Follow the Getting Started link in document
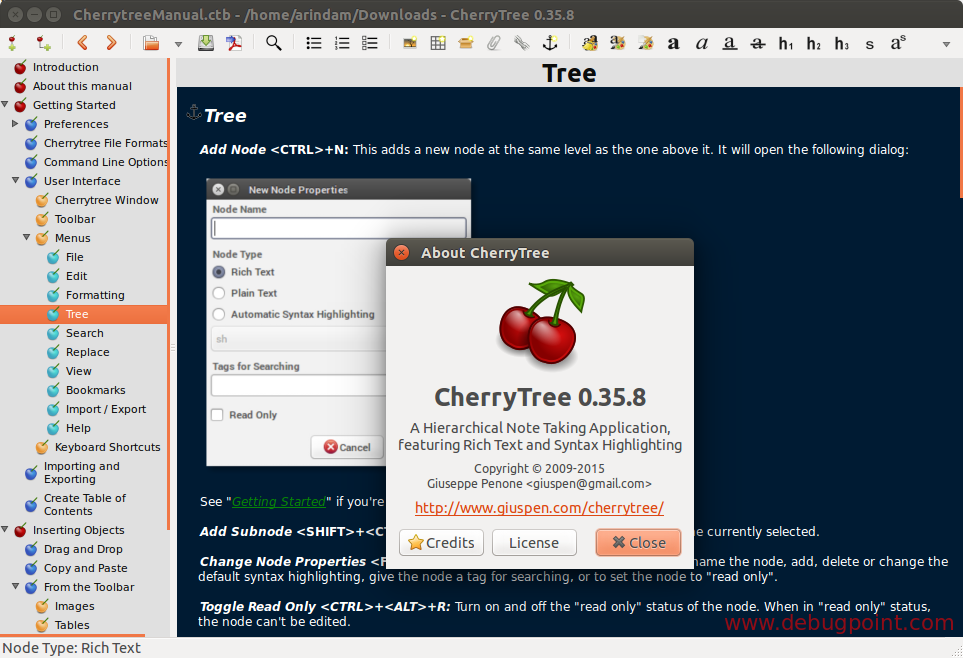This screenshot has width=963, height=658. point(279,501)
